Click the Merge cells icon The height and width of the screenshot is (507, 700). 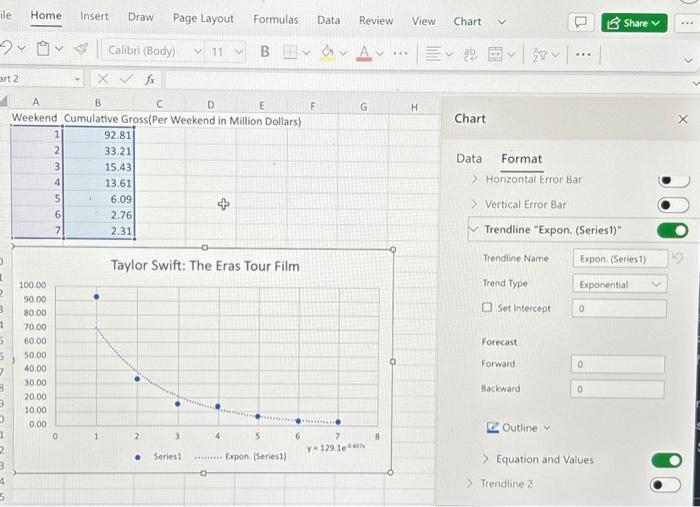pos(495,54)
